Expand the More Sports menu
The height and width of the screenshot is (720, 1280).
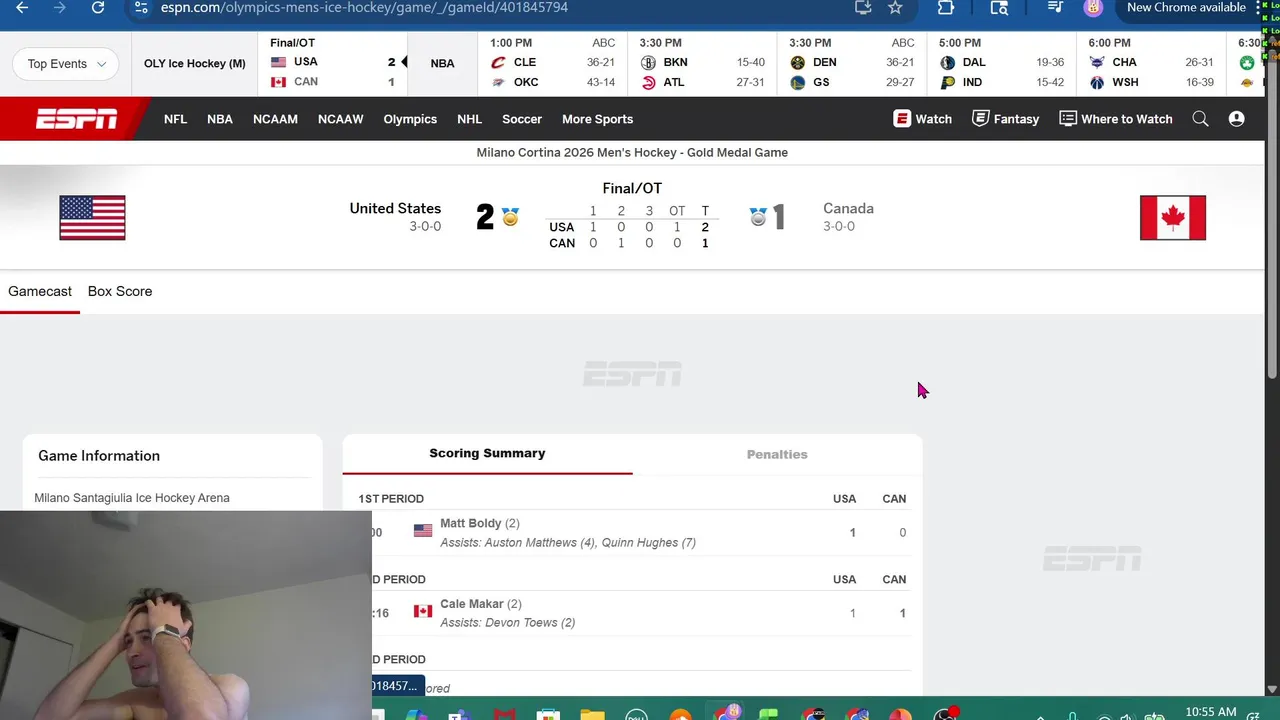pyautogui.click(x=597, y=119)
